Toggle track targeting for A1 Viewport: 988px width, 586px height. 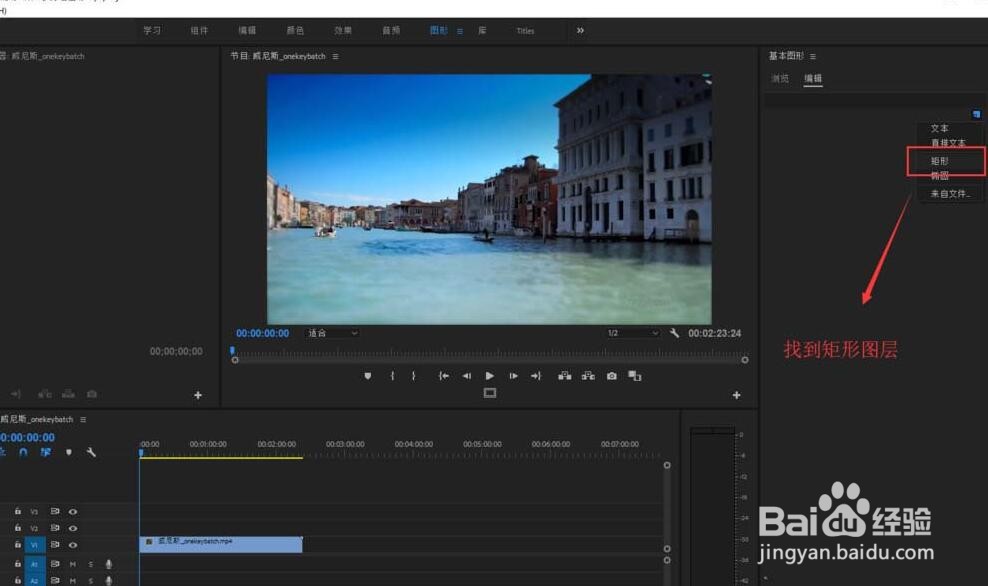pos(35,564)
